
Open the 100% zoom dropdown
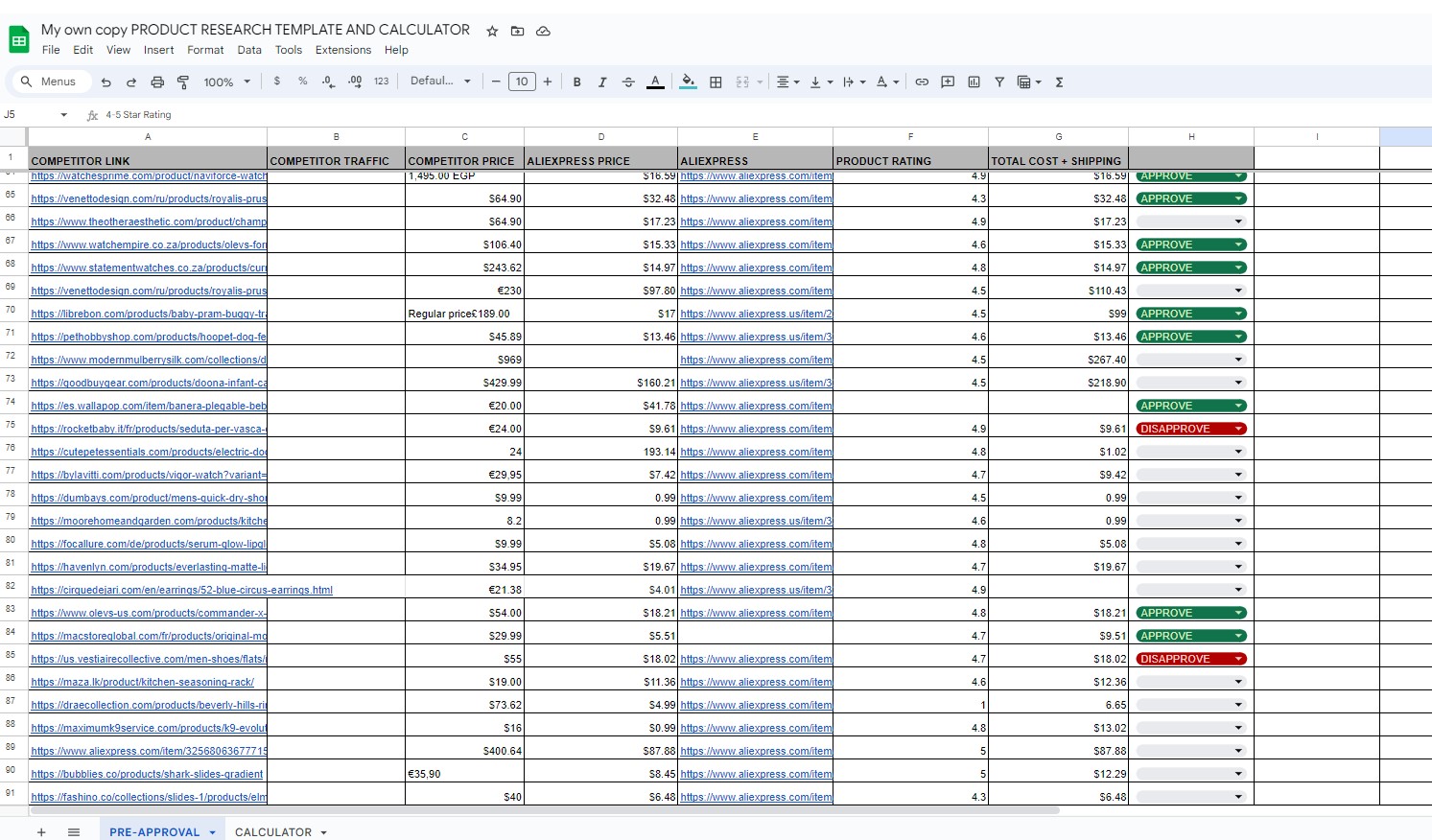click(226, 82)
